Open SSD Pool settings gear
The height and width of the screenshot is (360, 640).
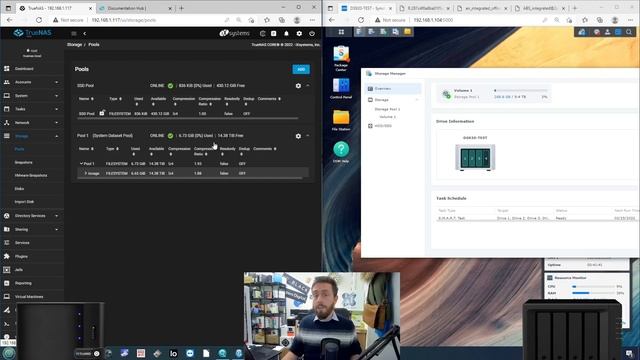(x=298, y=86)
